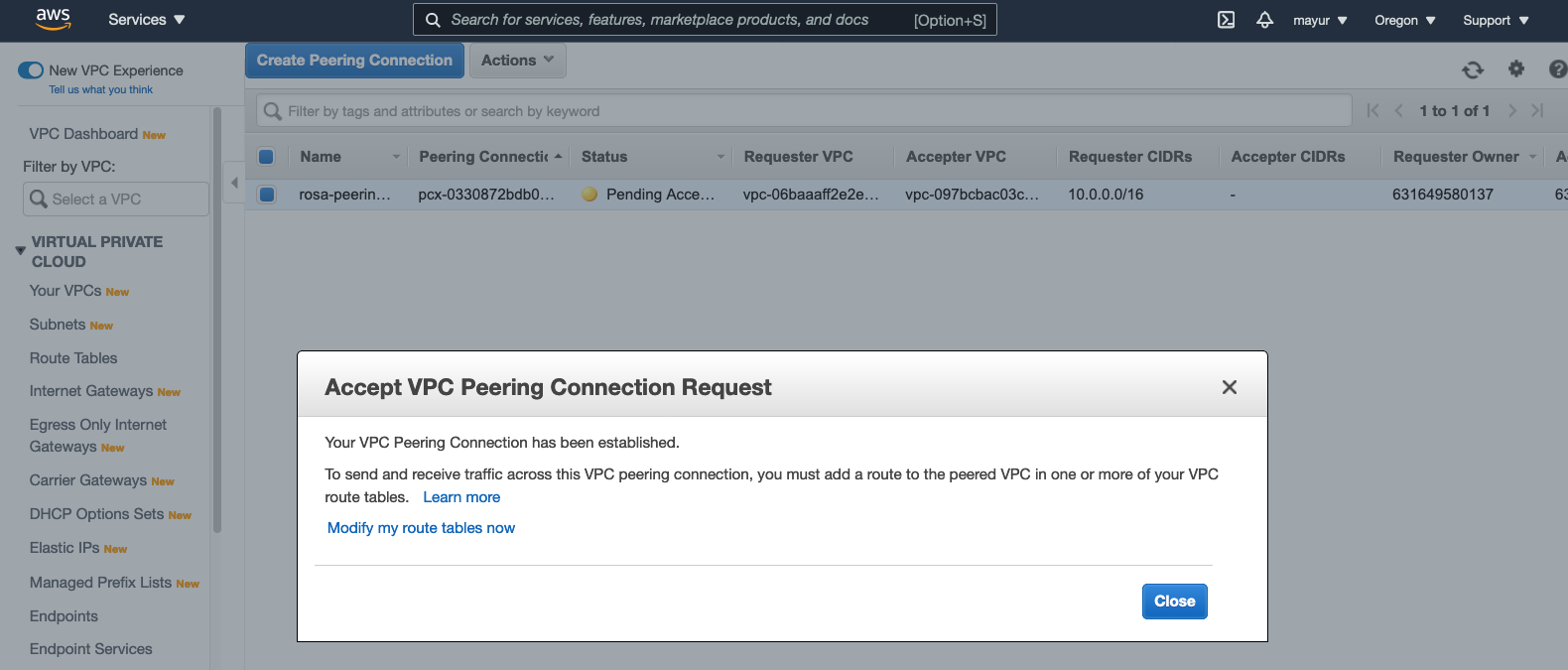Focus the Select a VPC filter field
Image resolution: width=1568 pixels, height=670 pixels.
pos(116,199)
